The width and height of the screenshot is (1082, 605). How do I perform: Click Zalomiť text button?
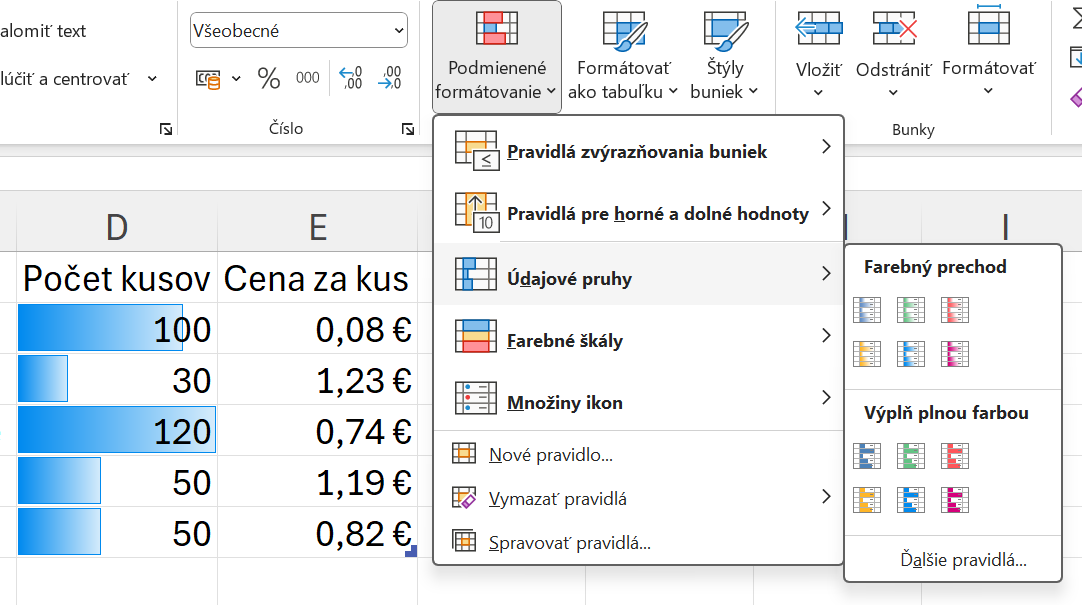pyautogui.click(x=43, y=30)
